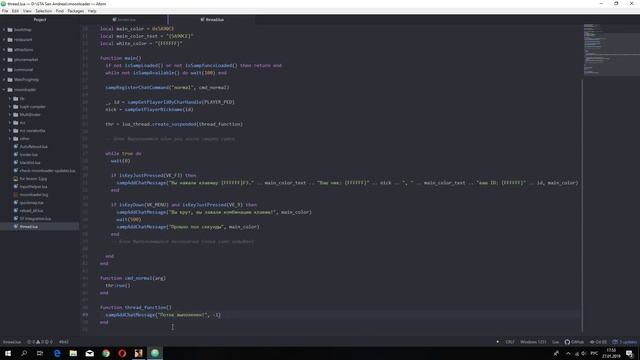Switch to the inactive left editor tab
The width and height of the screenshot is (640, 360).
pyautogui.click(x=124, y=20)
